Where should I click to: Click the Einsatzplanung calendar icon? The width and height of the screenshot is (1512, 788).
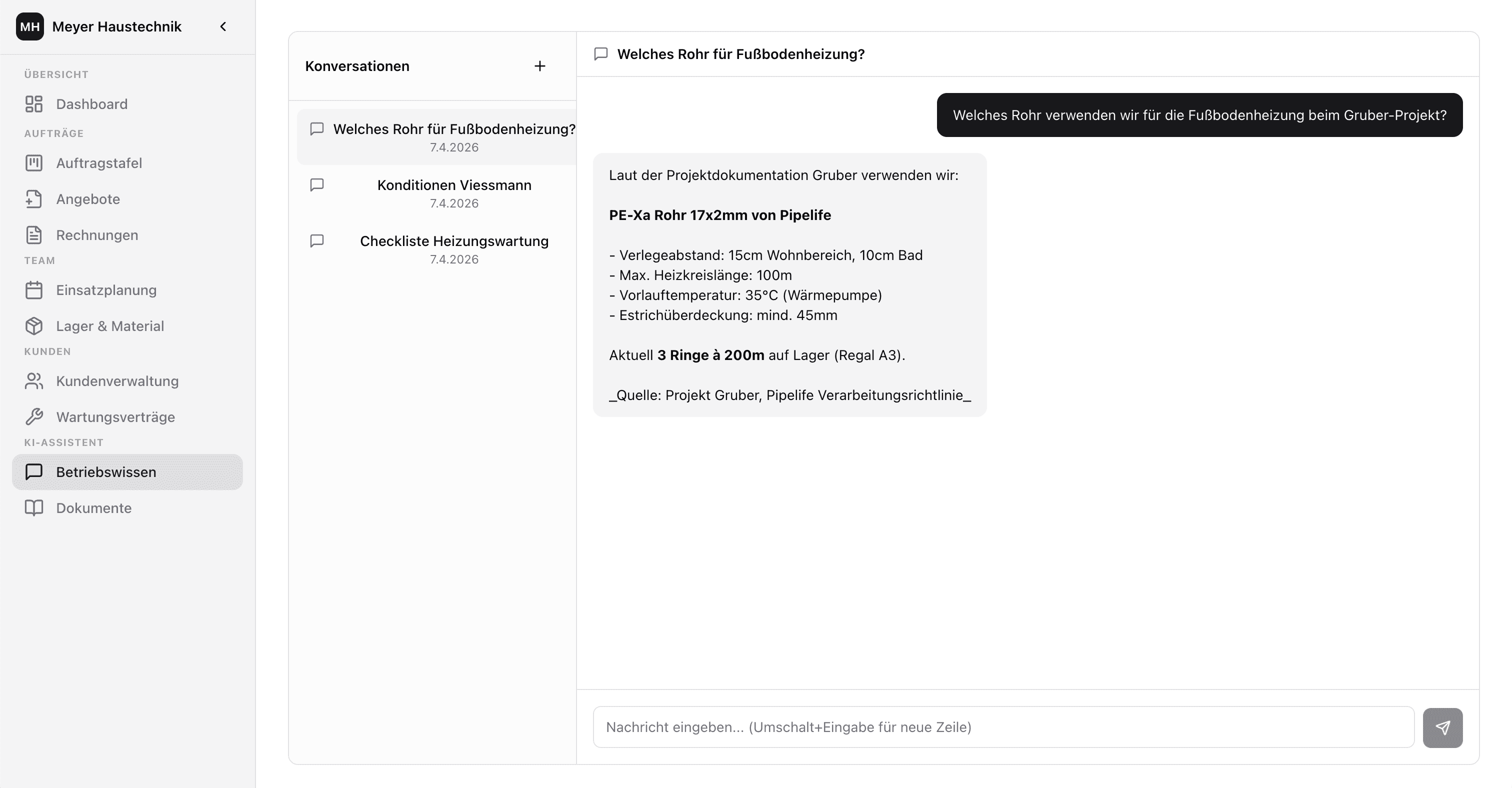pos(34,290)
